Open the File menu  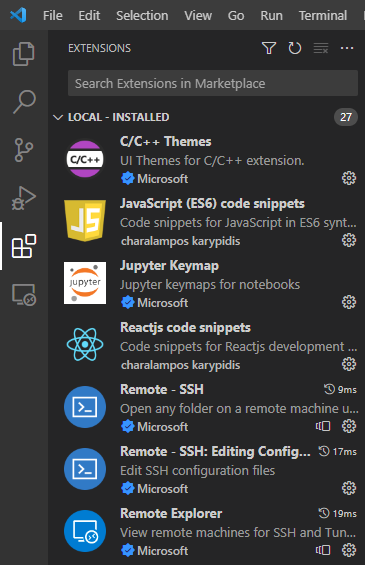tap(53, 15)
